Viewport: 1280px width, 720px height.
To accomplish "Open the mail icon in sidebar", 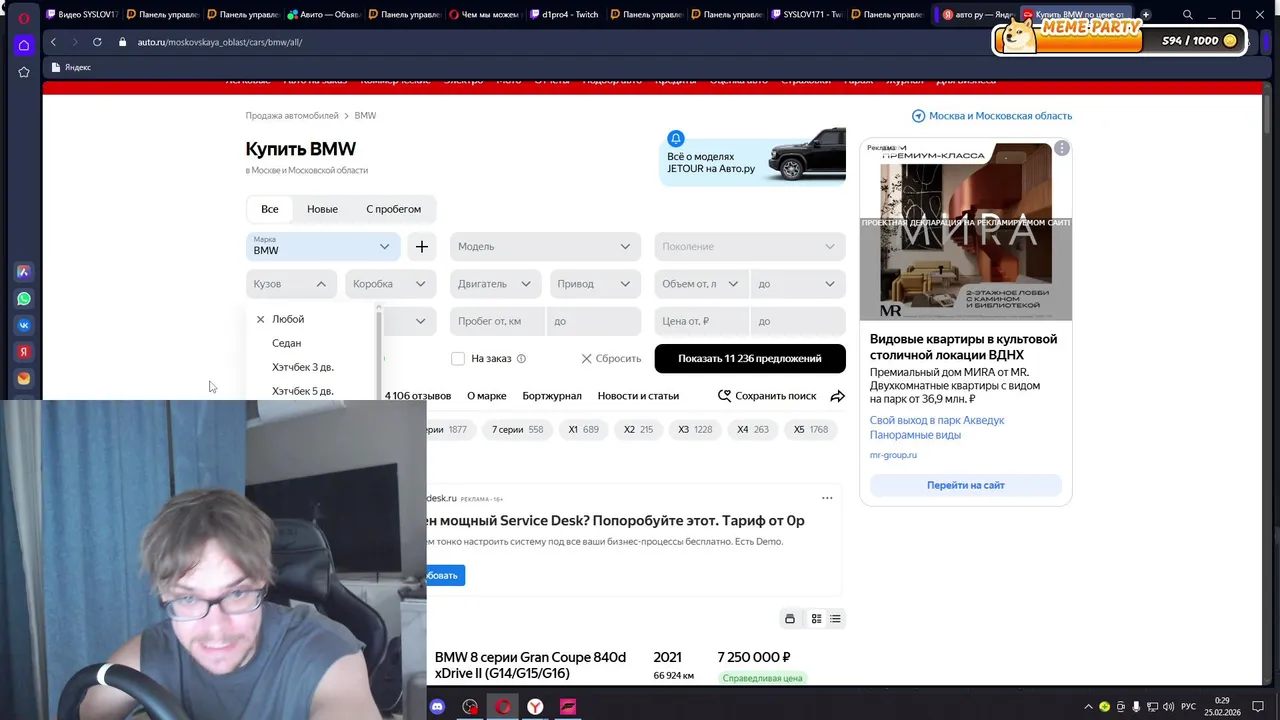I will (x=24, y=379).
